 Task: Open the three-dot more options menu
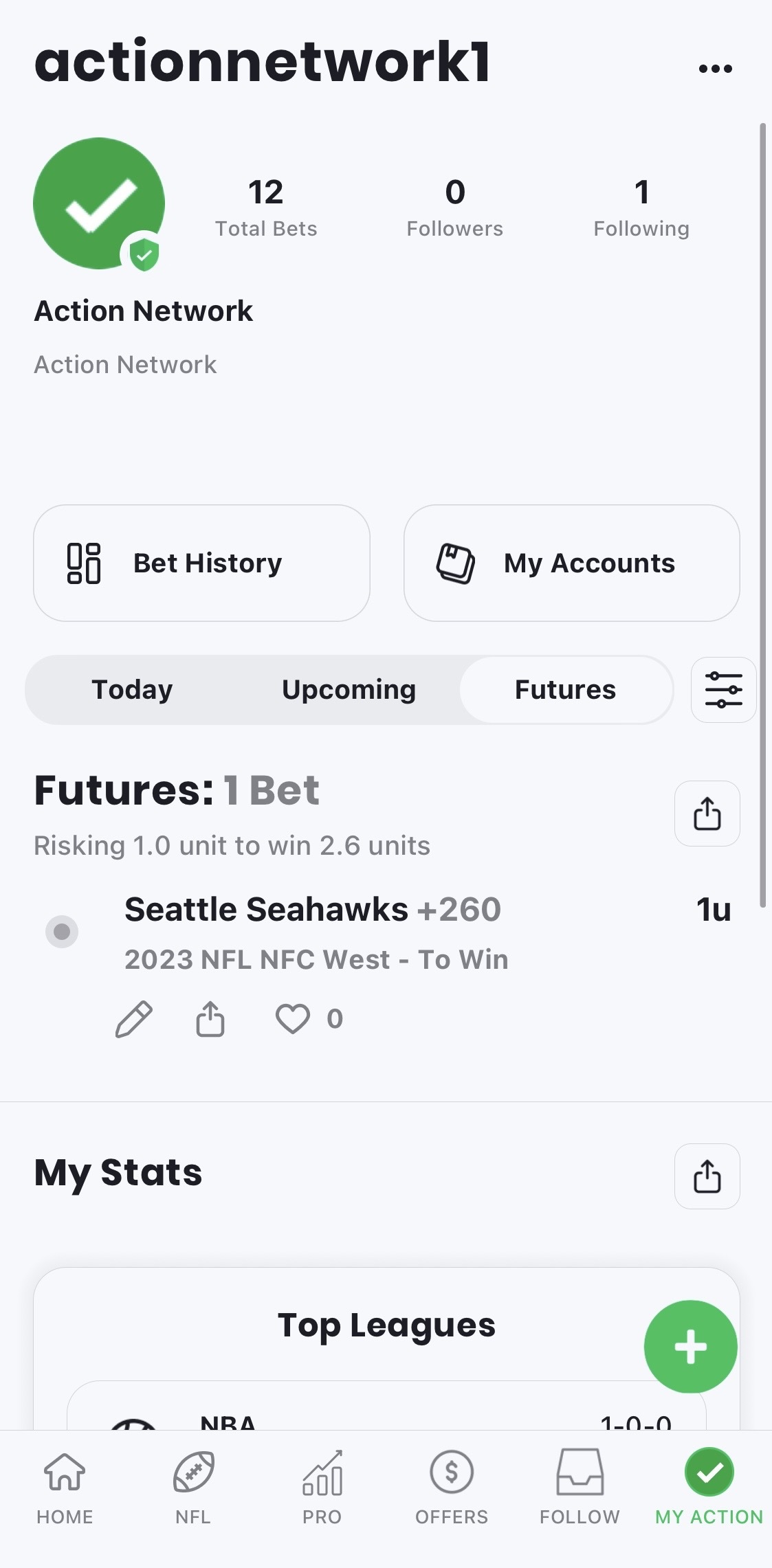715,69
